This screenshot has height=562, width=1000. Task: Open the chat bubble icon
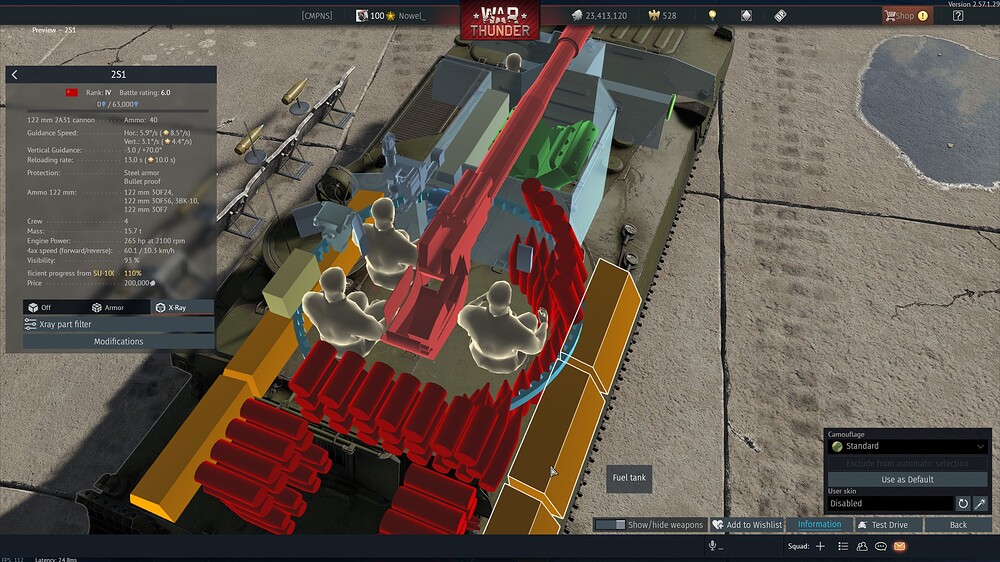coord(881,546)
